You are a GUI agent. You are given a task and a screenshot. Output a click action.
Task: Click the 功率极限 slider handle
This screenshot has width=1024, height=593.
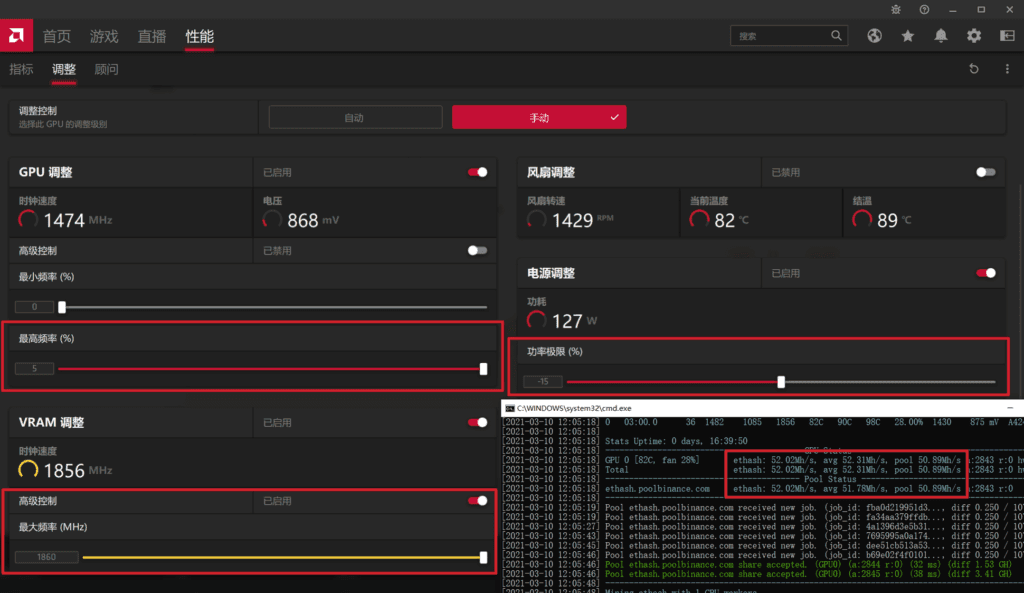781,381
